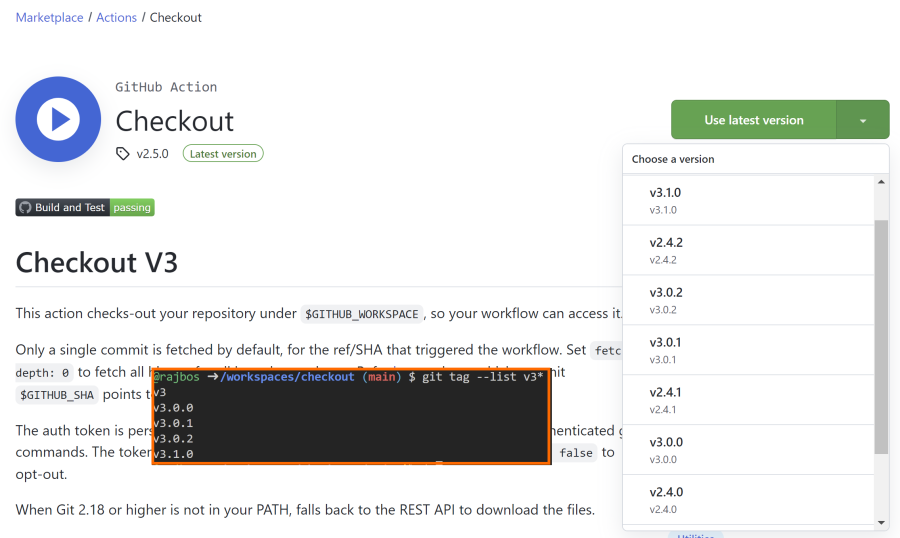Click the Latest version label badge
This screenshot has height=538, width=900.
[x=223, y=154]
